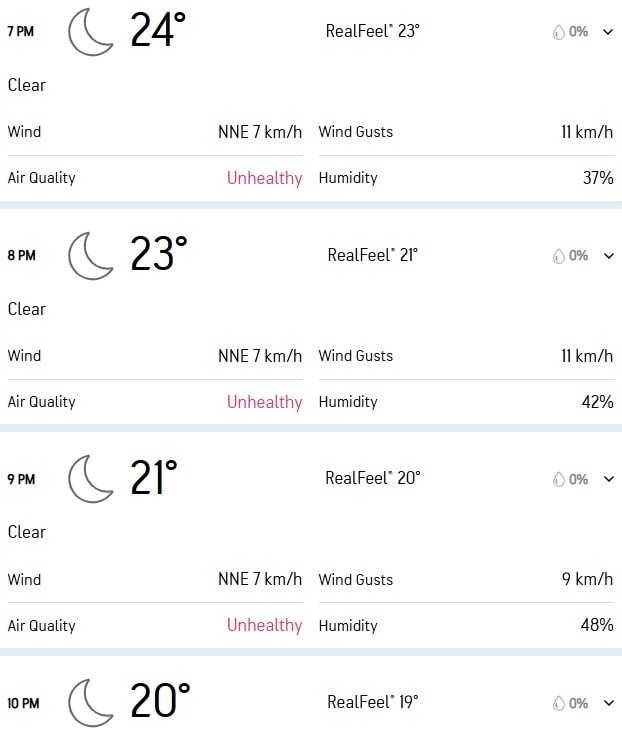Open the Unhealthy air quality link at 7 PM
This screenshot has height=735, width=622.
(x=264, y=178)
